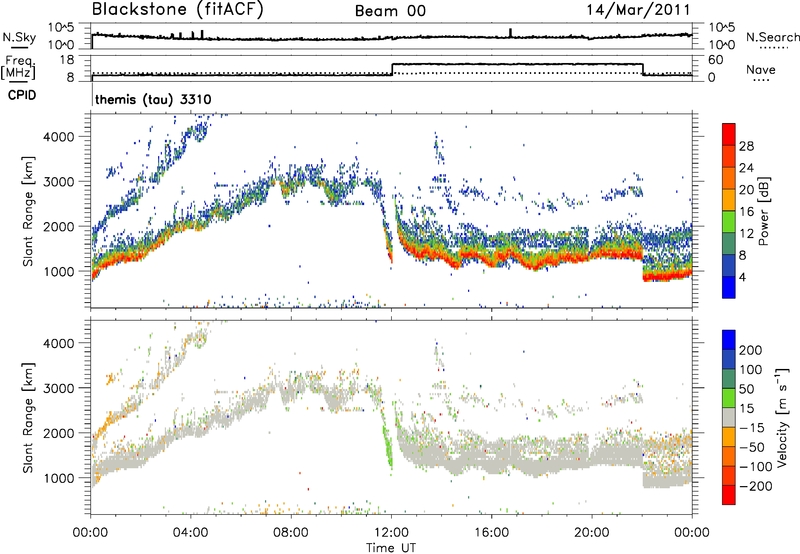
Task: Click the '20:00' time axis label
Action: pyautogui.click(x=592, y=533)
